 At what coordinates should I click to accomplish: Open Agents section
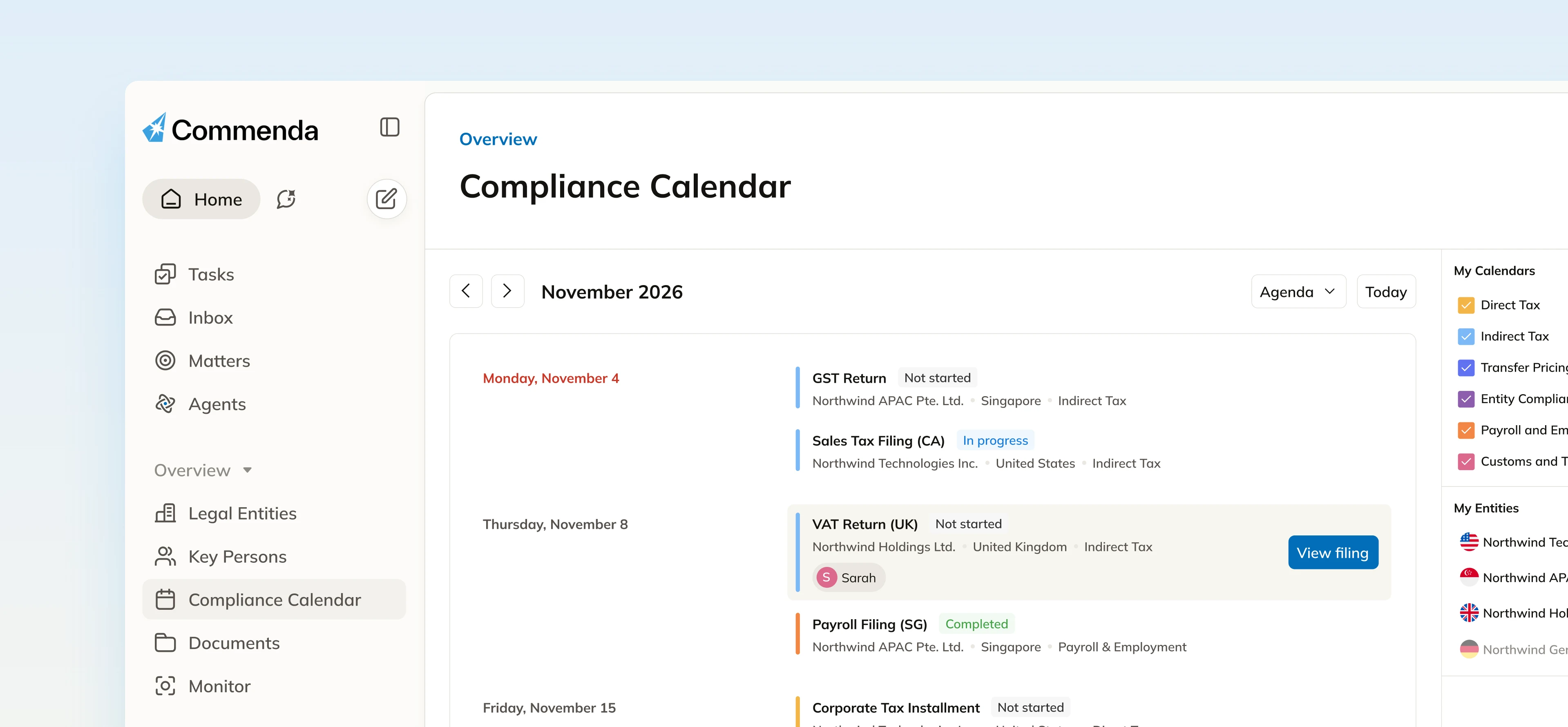pyautogui.click(x=217, y=404)
